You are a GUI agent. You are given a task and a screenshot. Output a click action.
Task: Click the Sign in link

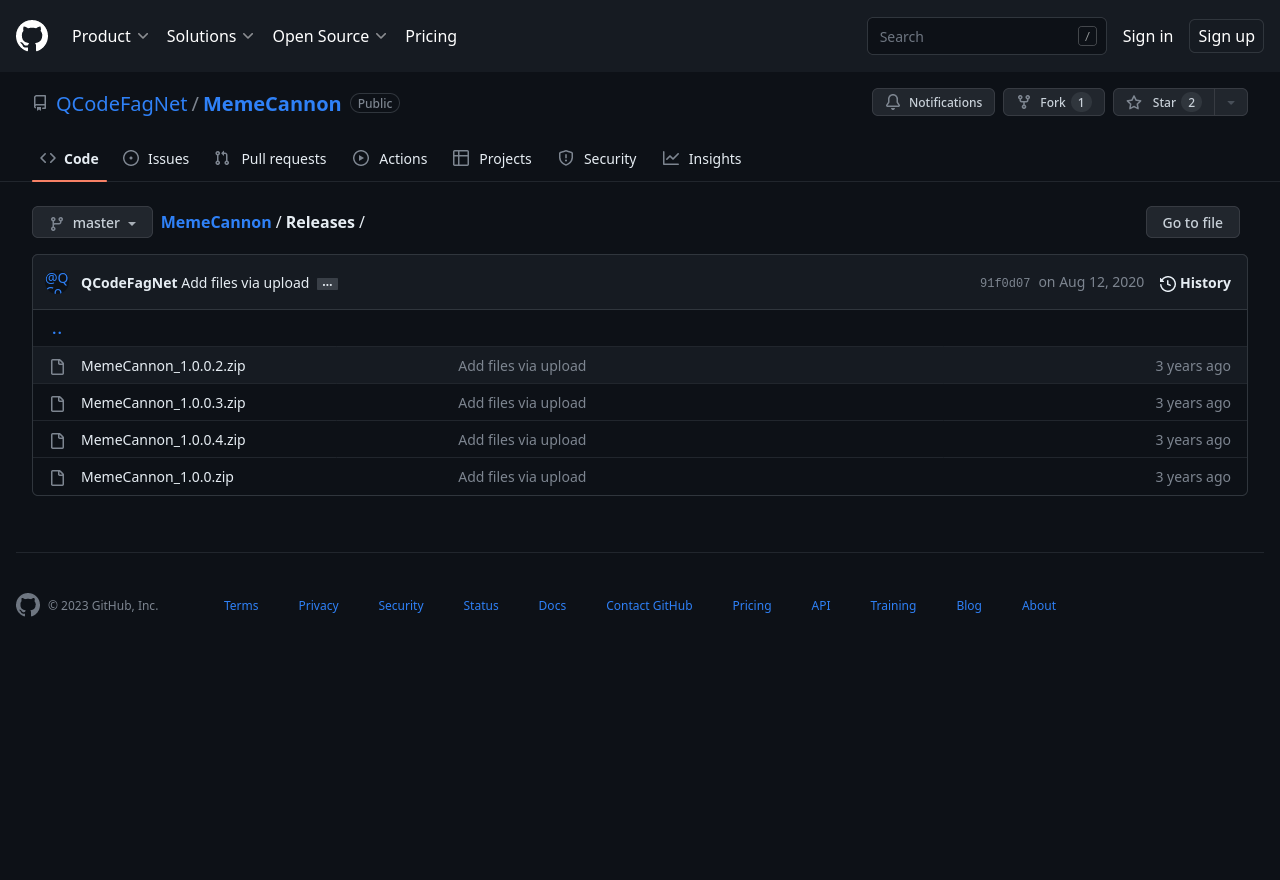(1147, 36)
